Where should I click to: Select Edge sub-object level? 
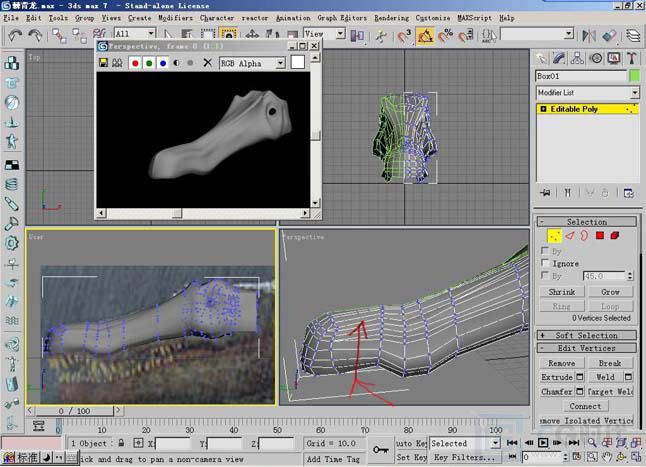coord(570,236)
